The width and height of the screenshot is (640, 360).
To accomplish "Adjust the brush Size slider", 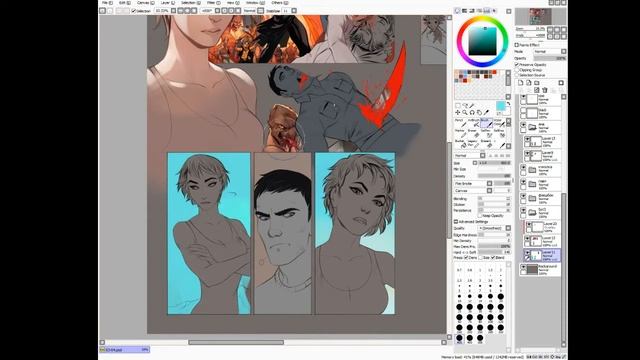I will (x=495, y=163).
